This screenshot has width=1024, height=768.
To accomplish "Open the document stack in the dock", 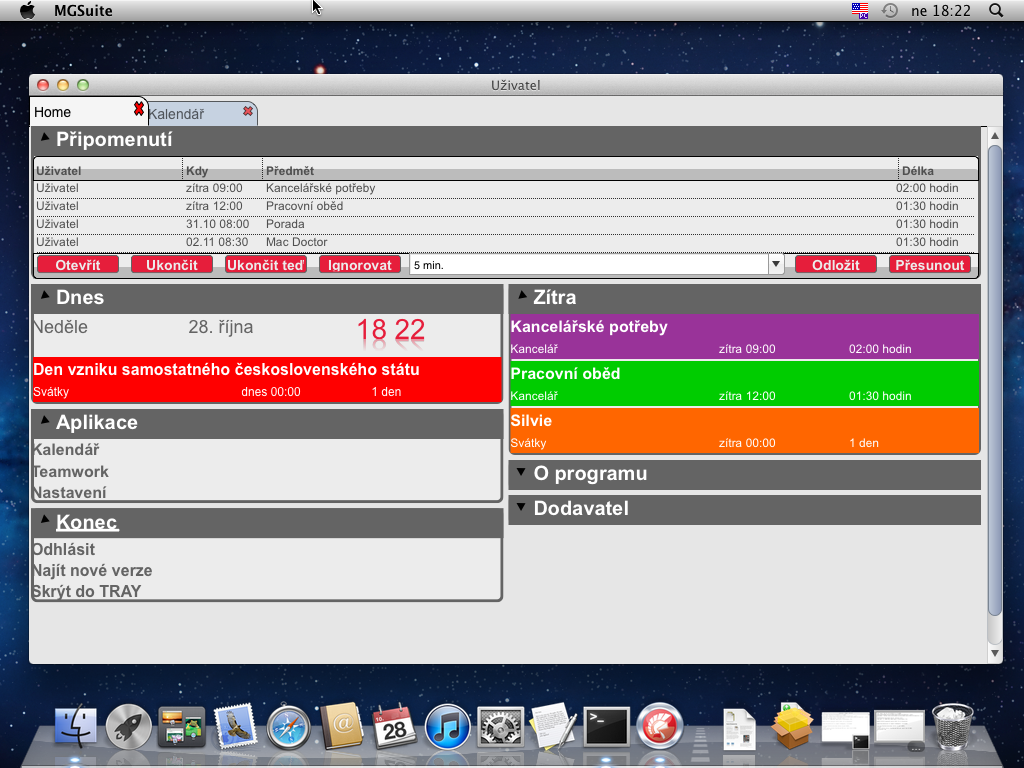I will 739,728.
